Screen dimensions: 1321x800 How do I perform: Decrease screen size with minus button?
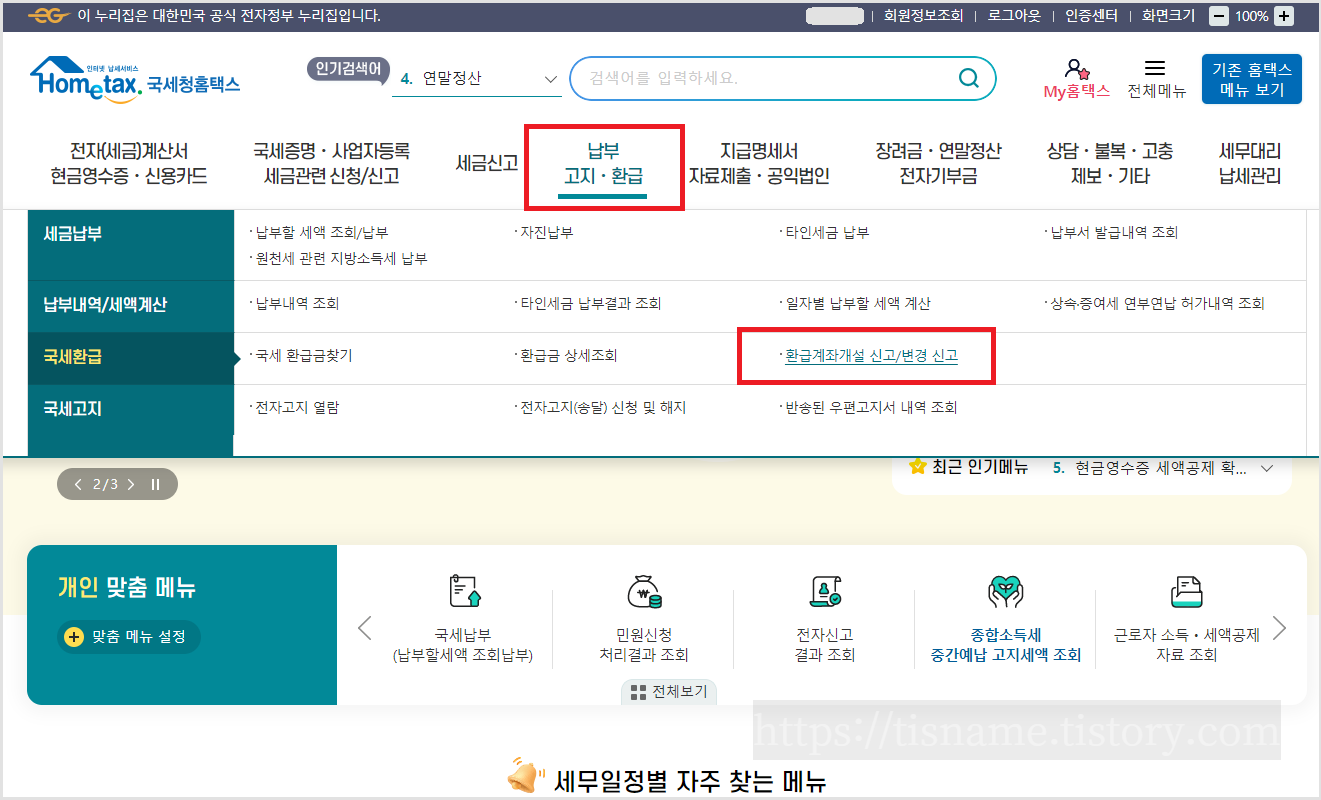1219,16
